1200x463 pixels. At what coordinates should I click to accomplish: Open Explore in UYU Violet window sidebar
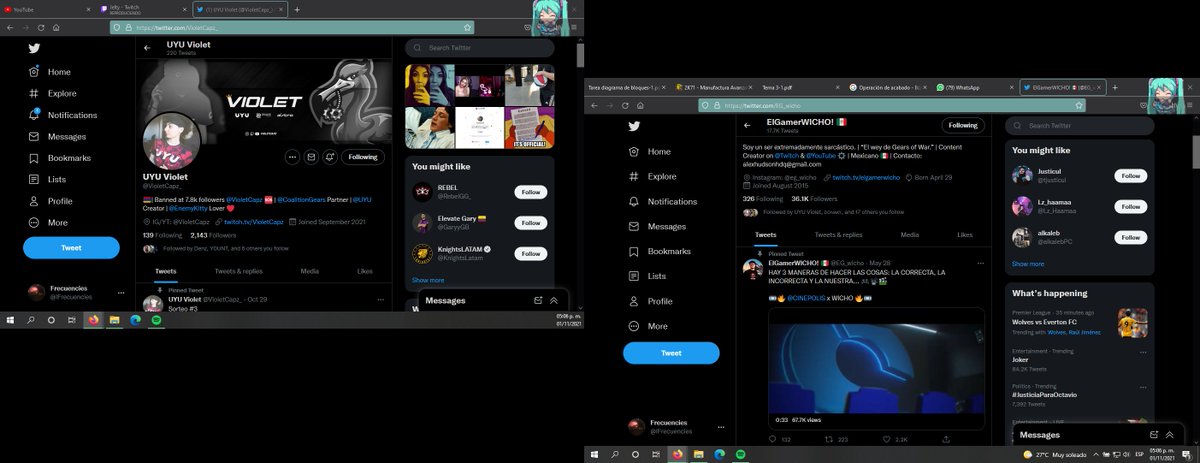[52, 93]
